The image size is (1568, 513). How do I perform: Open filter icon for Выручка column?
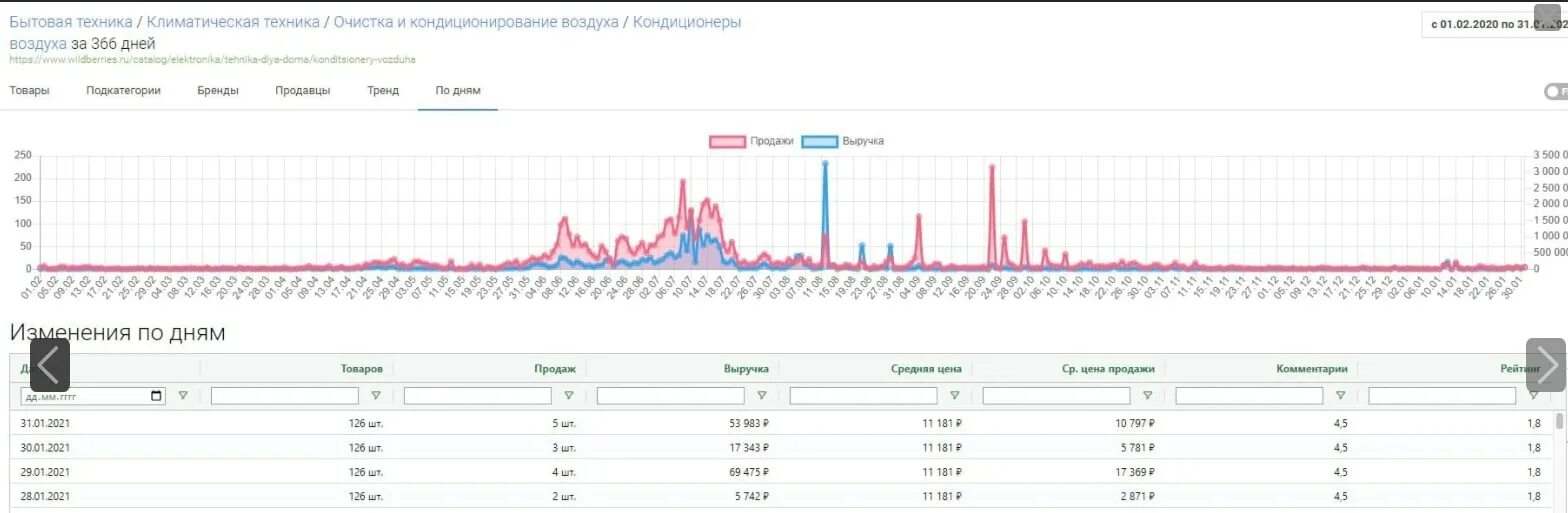pyautogui.click(x=762, y=396)
